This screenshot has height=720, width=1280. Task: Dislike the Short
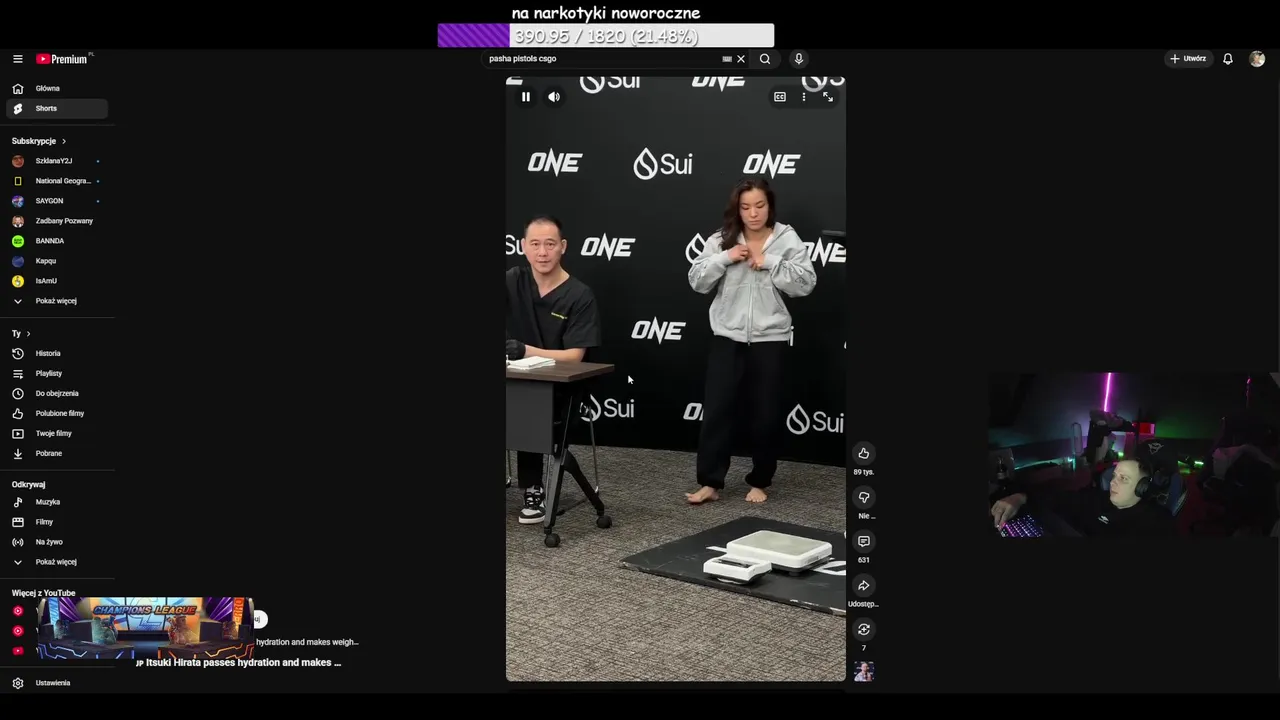[864, 498]
